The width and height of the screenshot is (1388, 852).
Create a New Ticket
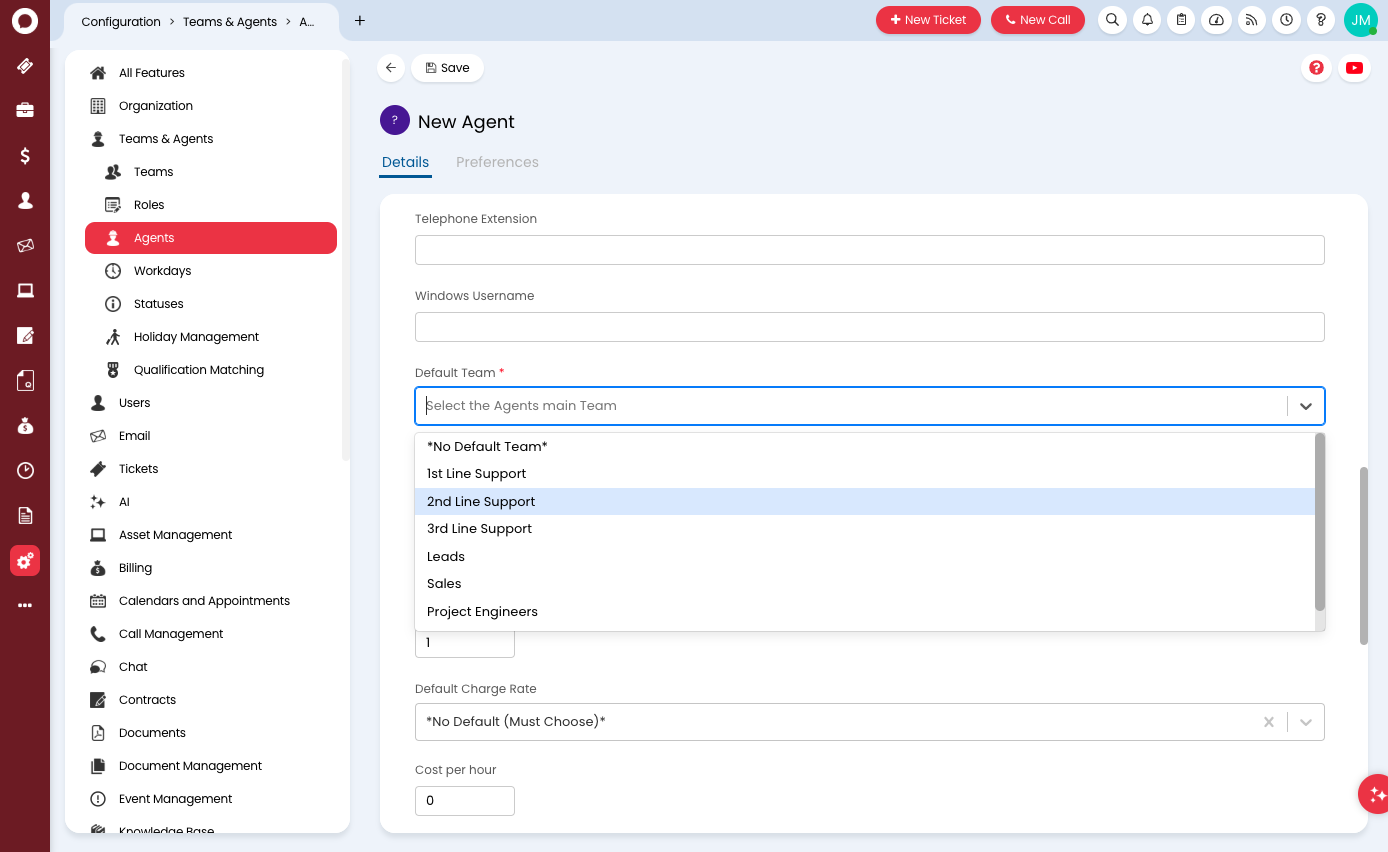click(928, 20)
